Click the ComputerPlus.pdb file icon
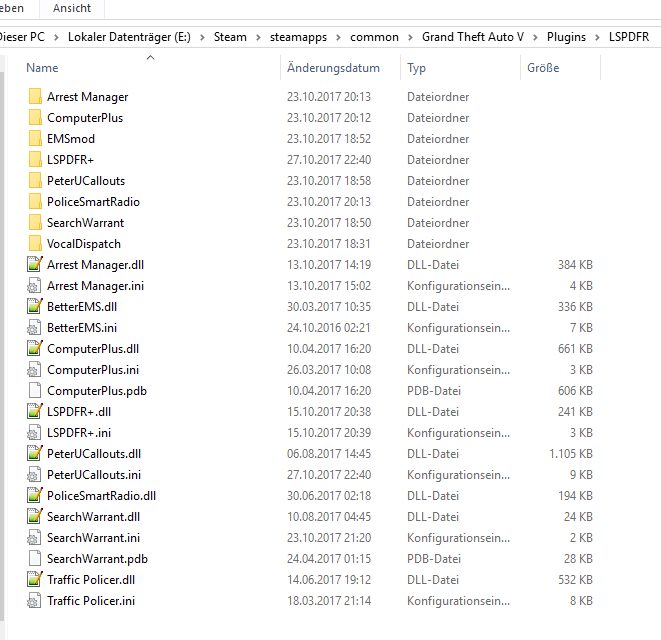This screenshot has width=661, height=640. (x=35, y=390)
